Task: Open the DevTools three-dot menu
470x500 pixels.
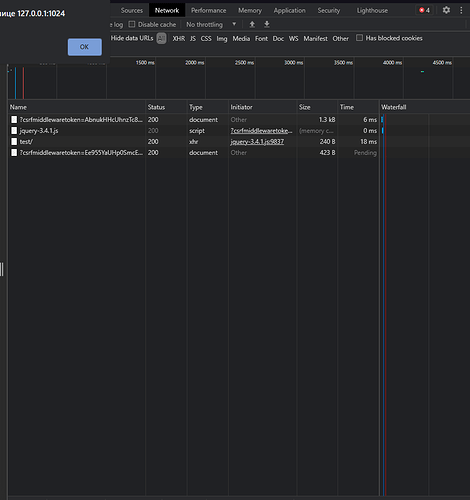Action: point(461,10)
